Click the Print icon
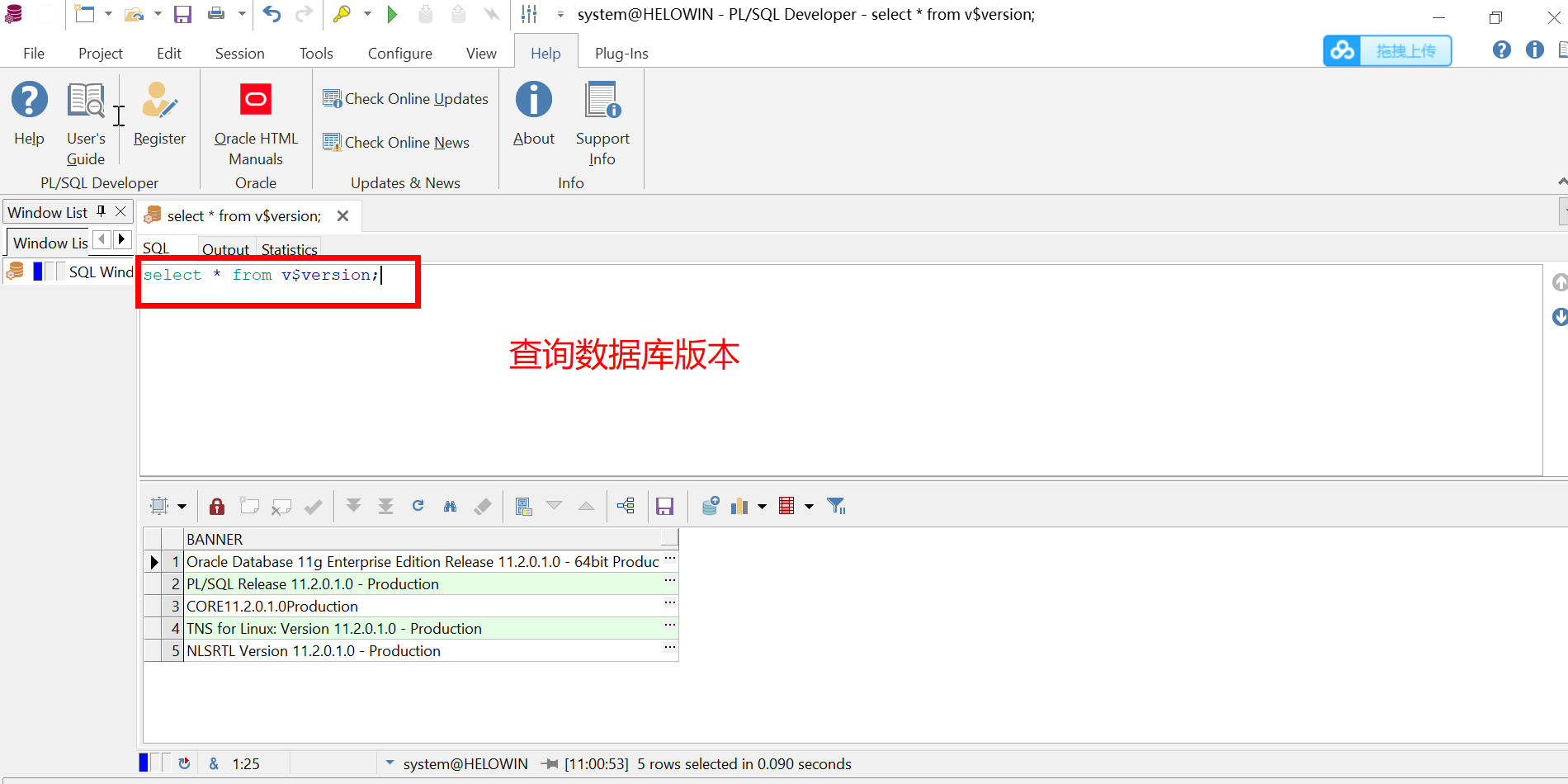1568x784 pixels. [x=216, y=14]
